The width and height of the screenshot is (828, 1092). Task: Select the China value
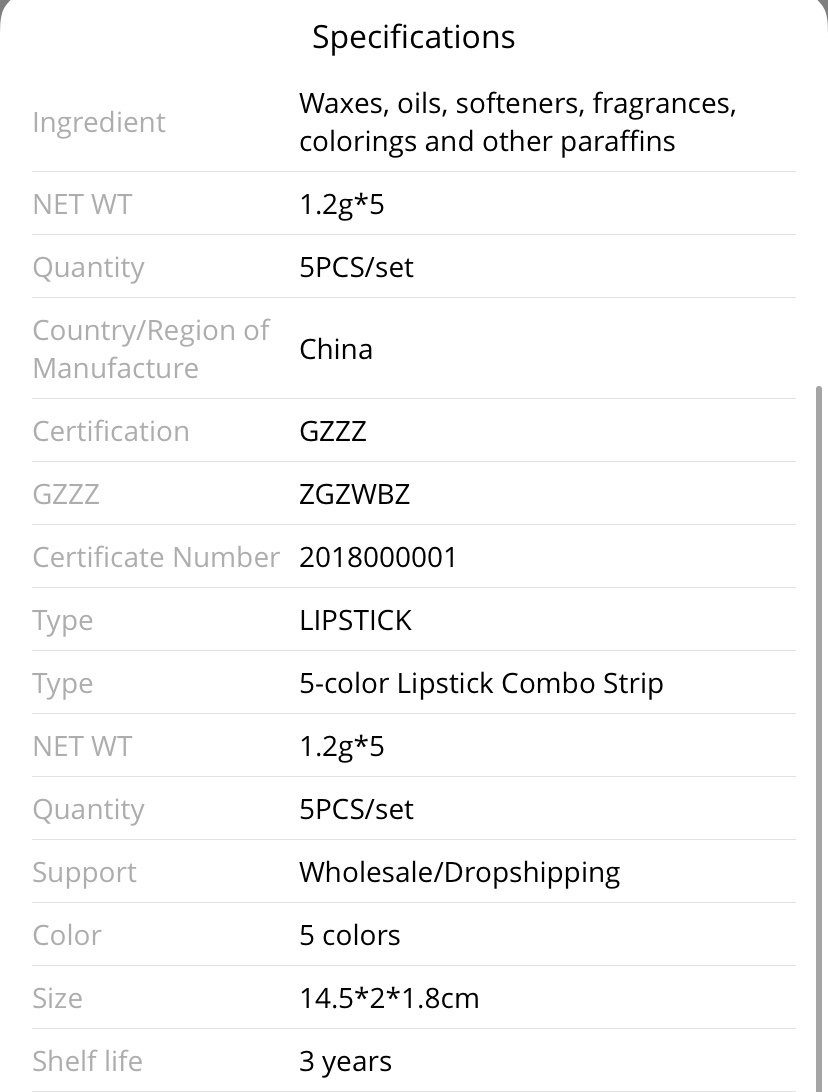336,349
